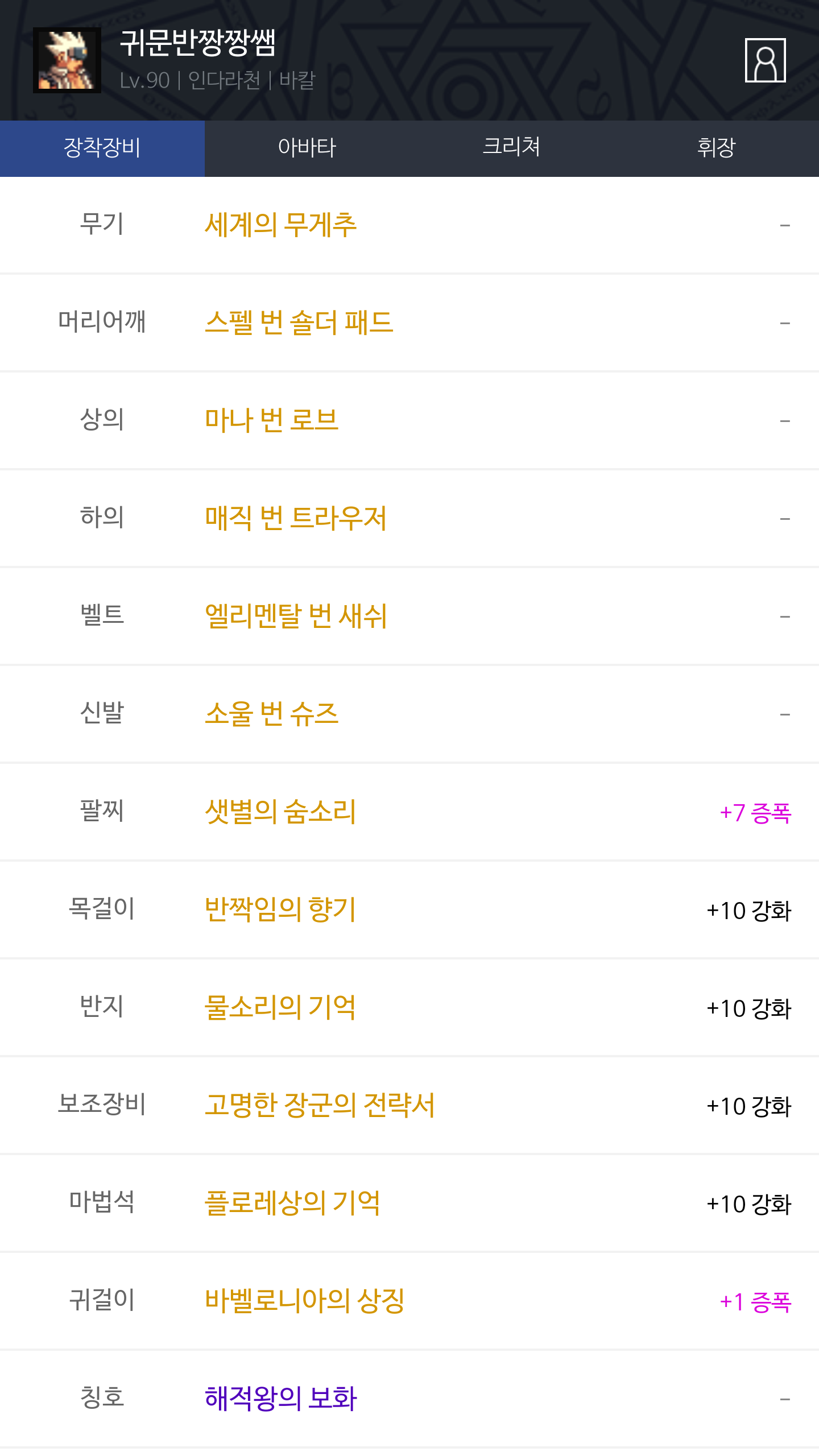Image resolution: width=819 pixels, height=1456 pixels.
Task: Select the 휘장 tab
Action: coord(716,148)
